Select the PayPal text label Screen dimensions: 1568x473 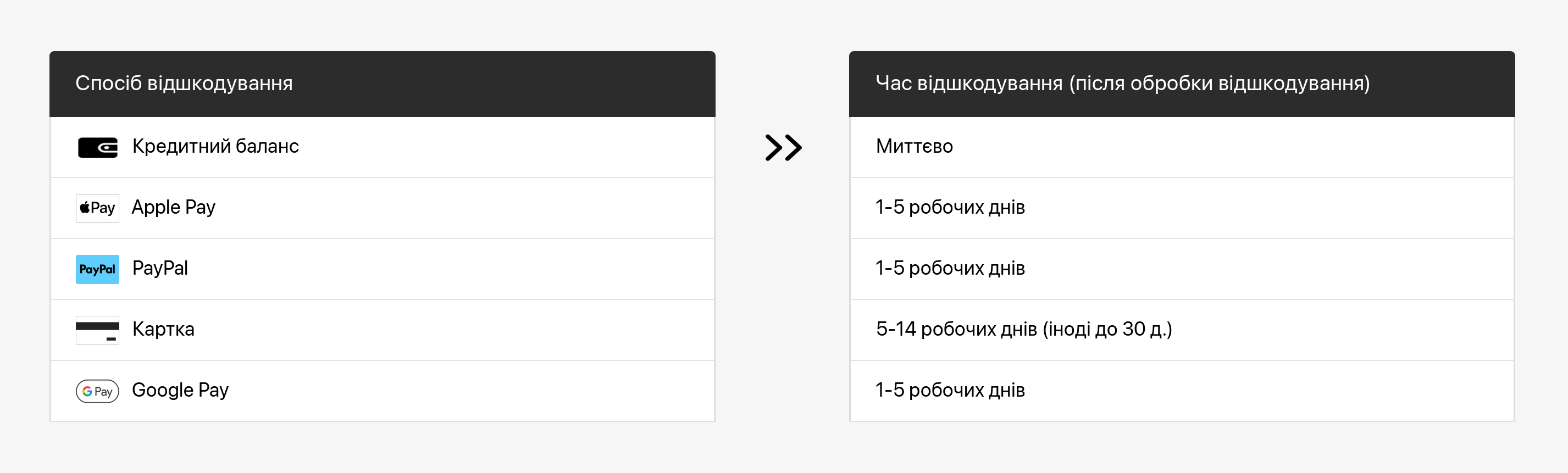(160, 269)
